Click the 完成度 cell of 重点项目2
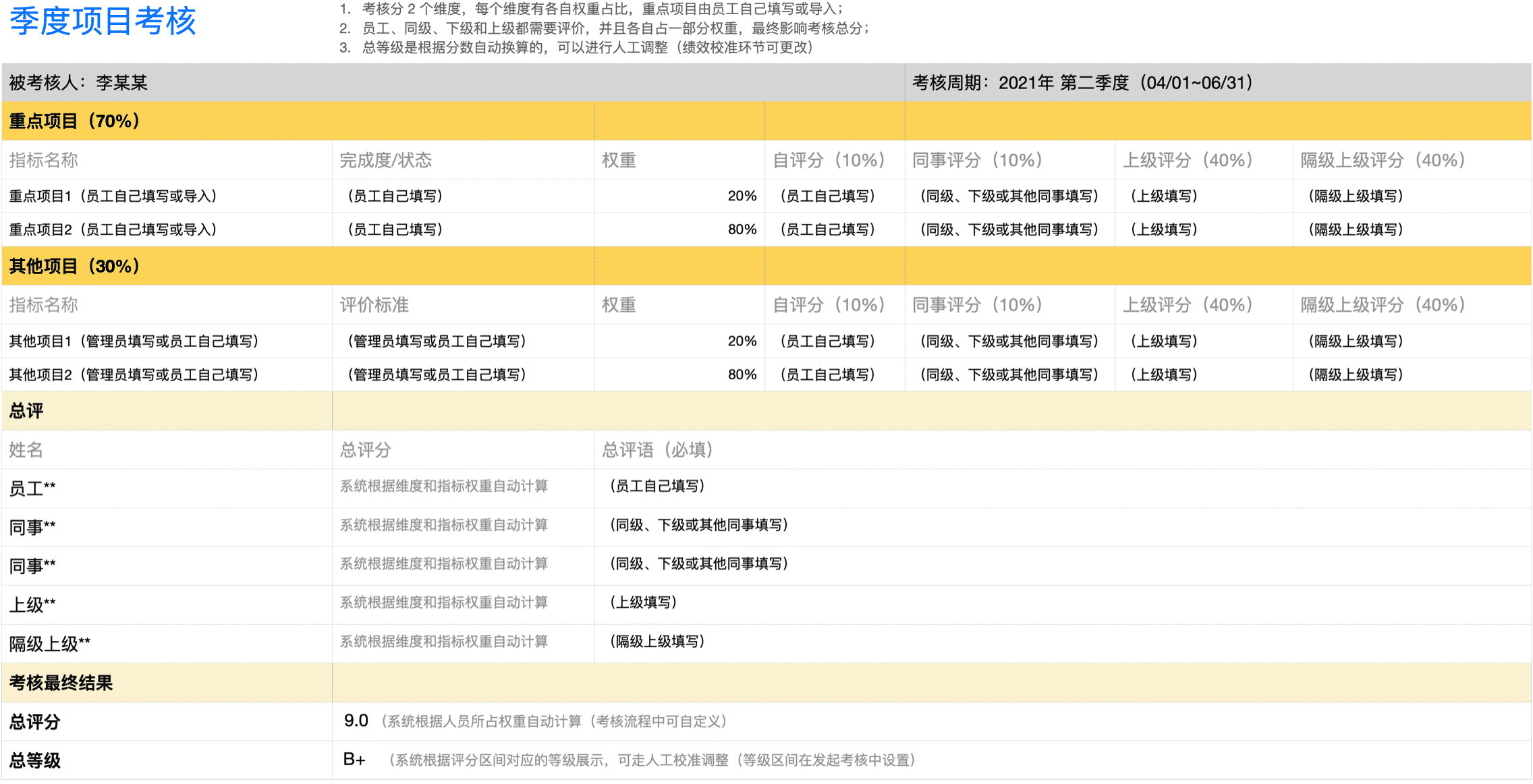Screen dimensions: 1533x784 click(464, 229)
